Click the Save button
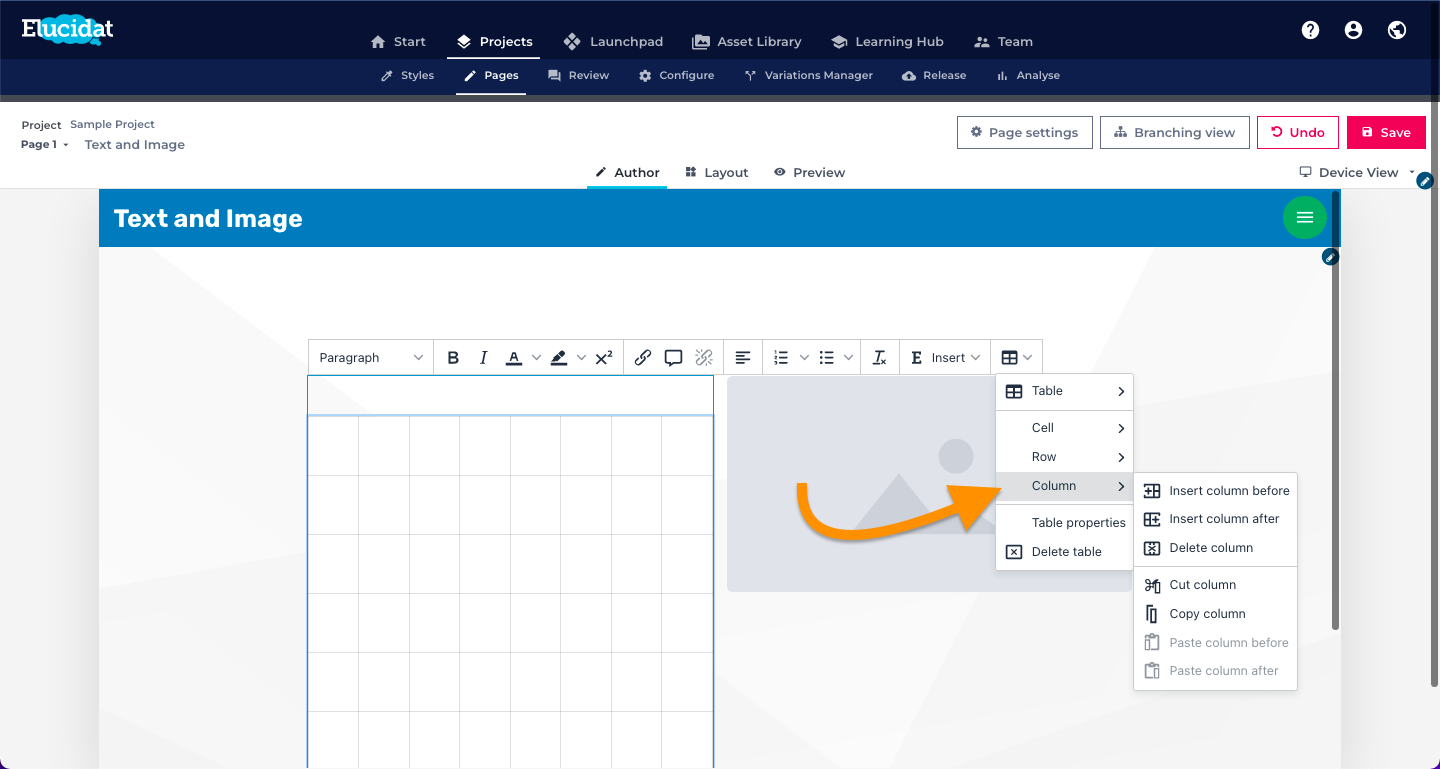Screen dimensions: 1440x769 click(1385, 132)
